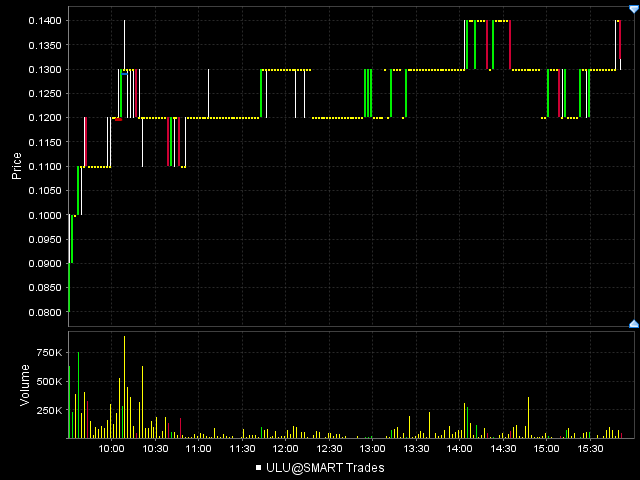
Task: Click the 11:30 time axis label
Action: pyautogui.click(x=242, y=450)
